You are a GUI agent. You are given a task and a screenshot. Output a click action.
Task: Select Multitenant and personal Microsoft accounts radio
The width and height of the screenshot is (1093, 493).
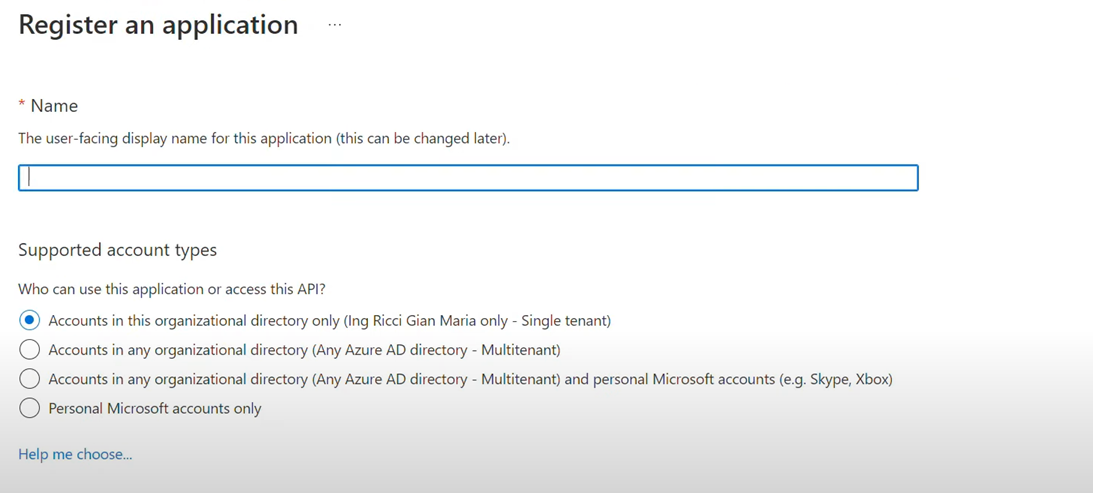click(x=30, y=379)
